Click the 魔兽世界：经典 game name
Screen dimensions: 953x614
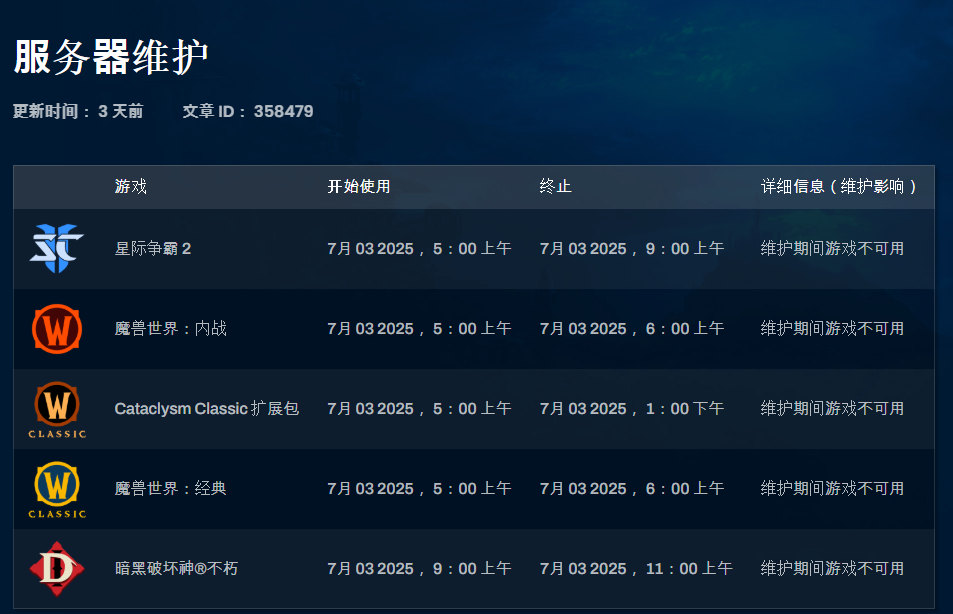[171, 489]
